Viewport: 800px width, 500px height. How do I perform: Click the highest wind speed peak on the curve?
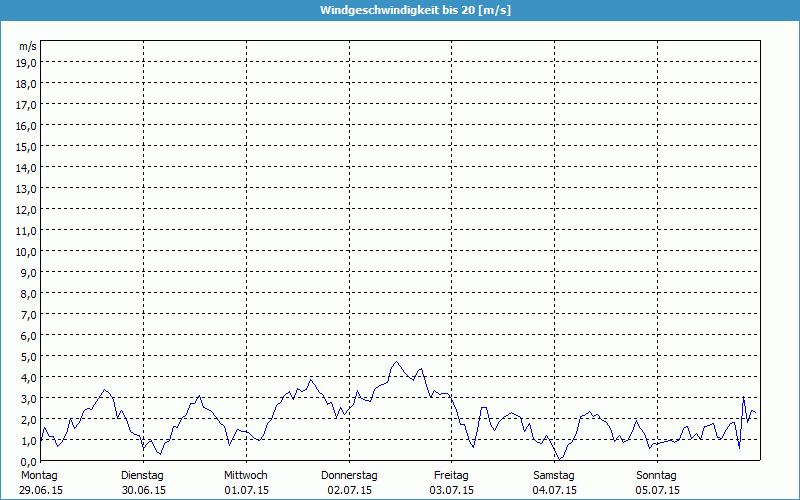point(397,362)
